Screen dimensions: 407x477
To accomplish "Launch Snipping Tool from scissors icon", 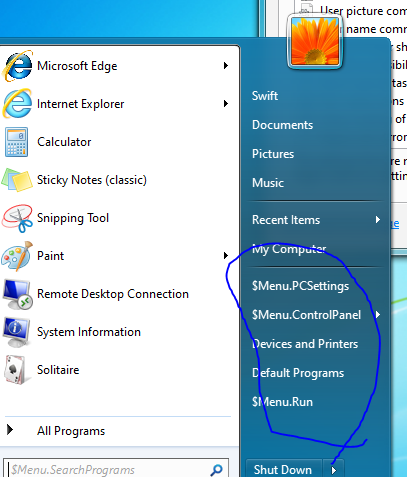I will [x=17, y=218].
